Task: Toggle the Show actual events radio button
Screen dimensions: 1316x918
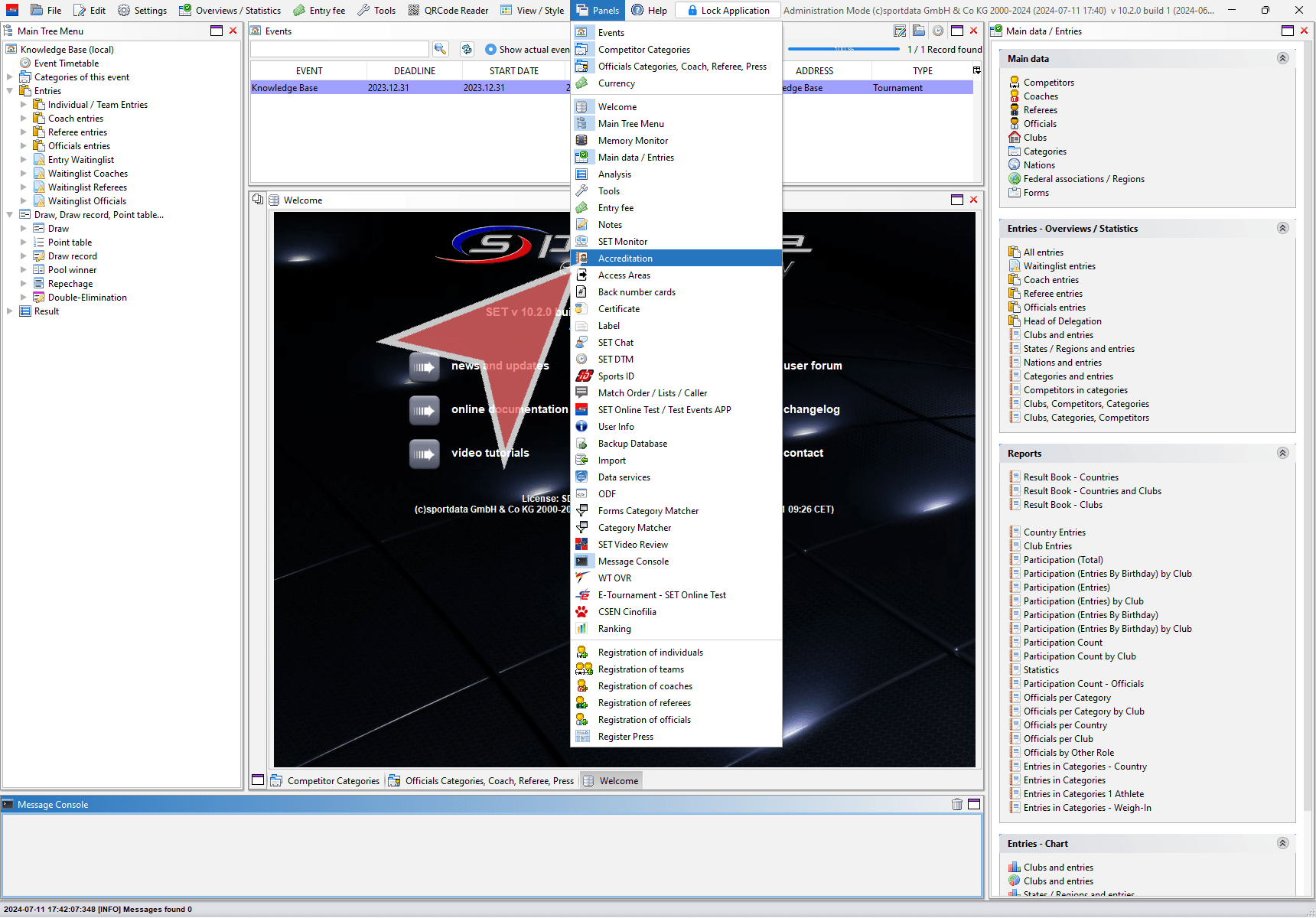Action: 491,50
